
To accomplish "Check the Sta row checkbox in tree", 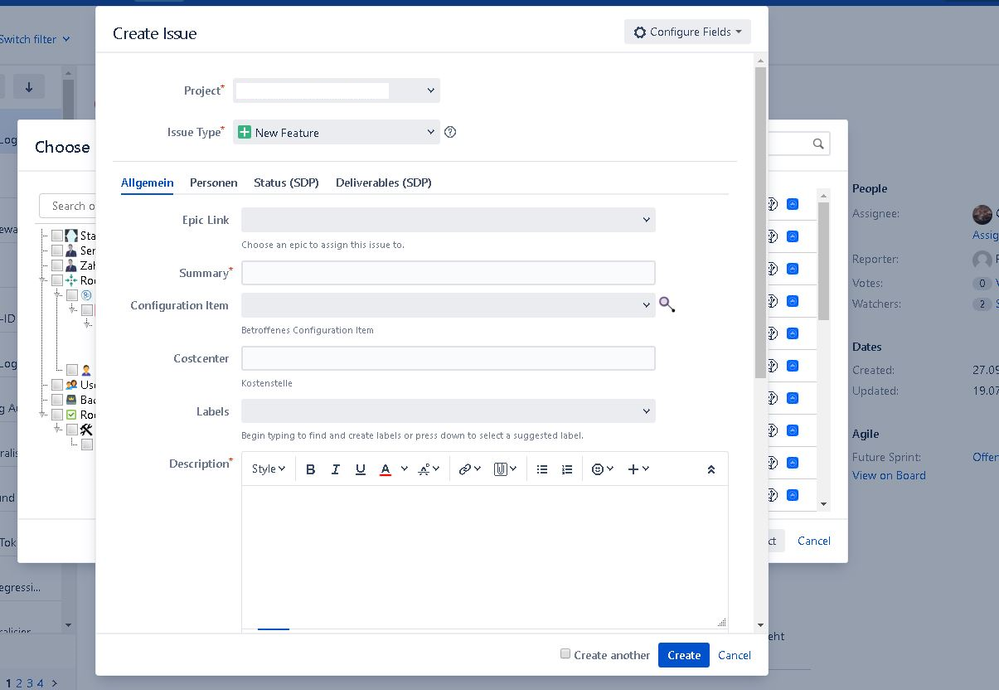I will click(x=57, y=236).
